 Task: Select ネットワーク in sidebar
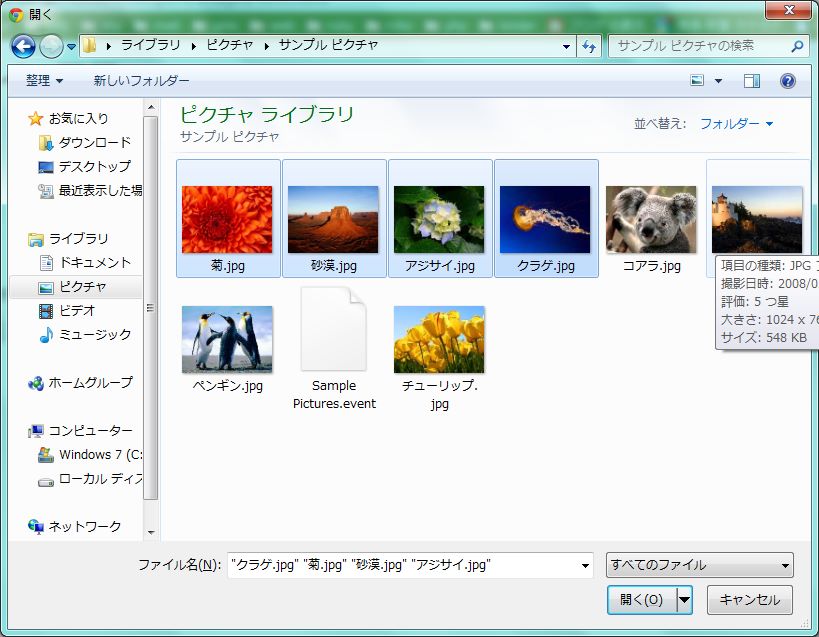coord(75,526)
